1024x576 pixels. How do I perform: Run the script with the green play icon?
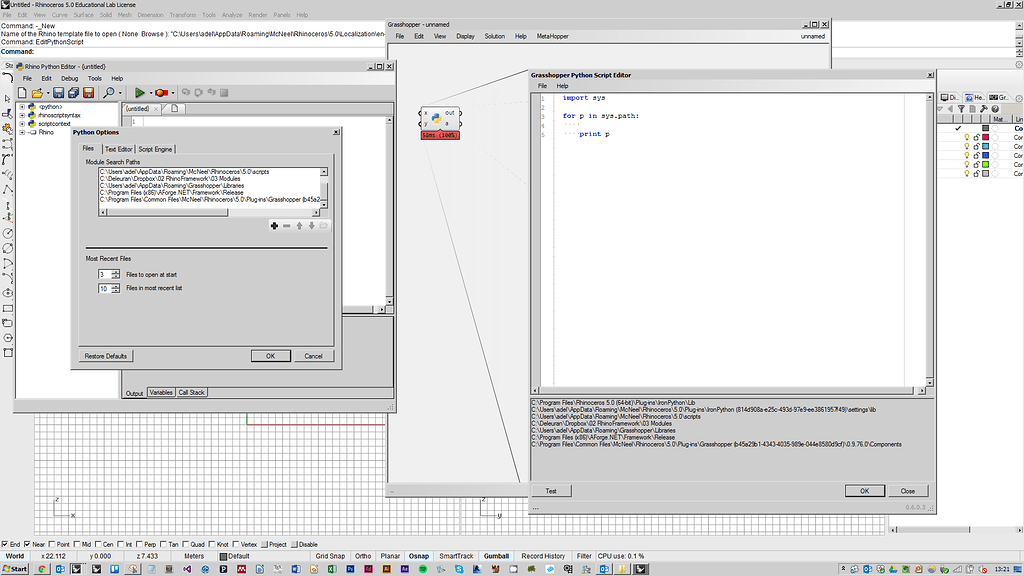139,92
